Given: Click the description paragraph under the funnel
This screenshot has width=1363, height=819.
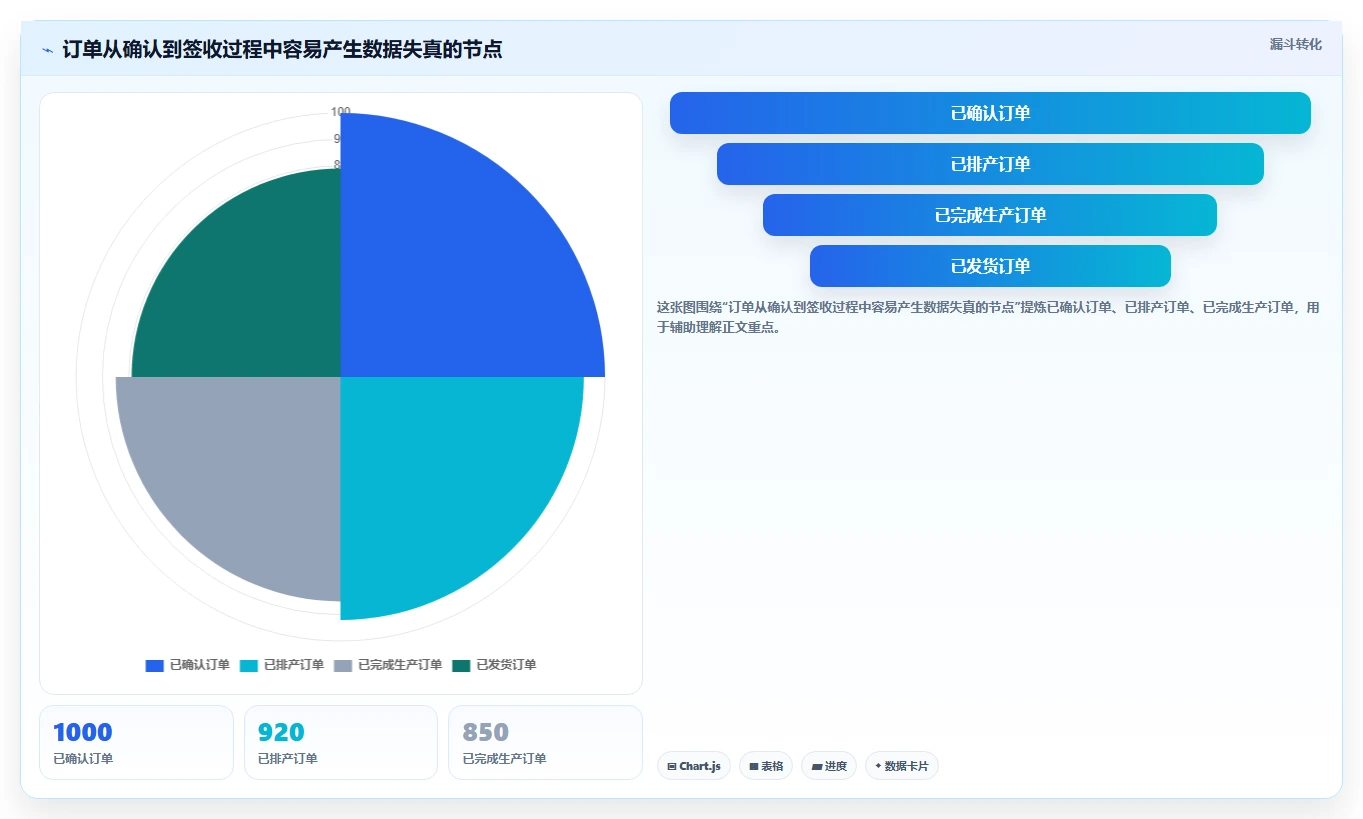Looking at the screenshot, I should point(988,317).
